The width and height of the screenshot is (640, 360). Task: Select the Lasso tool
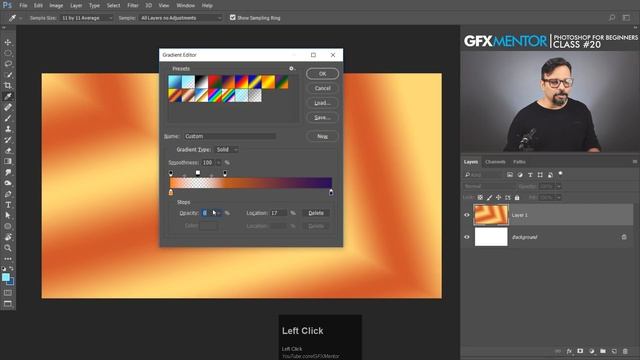[8, 64]
